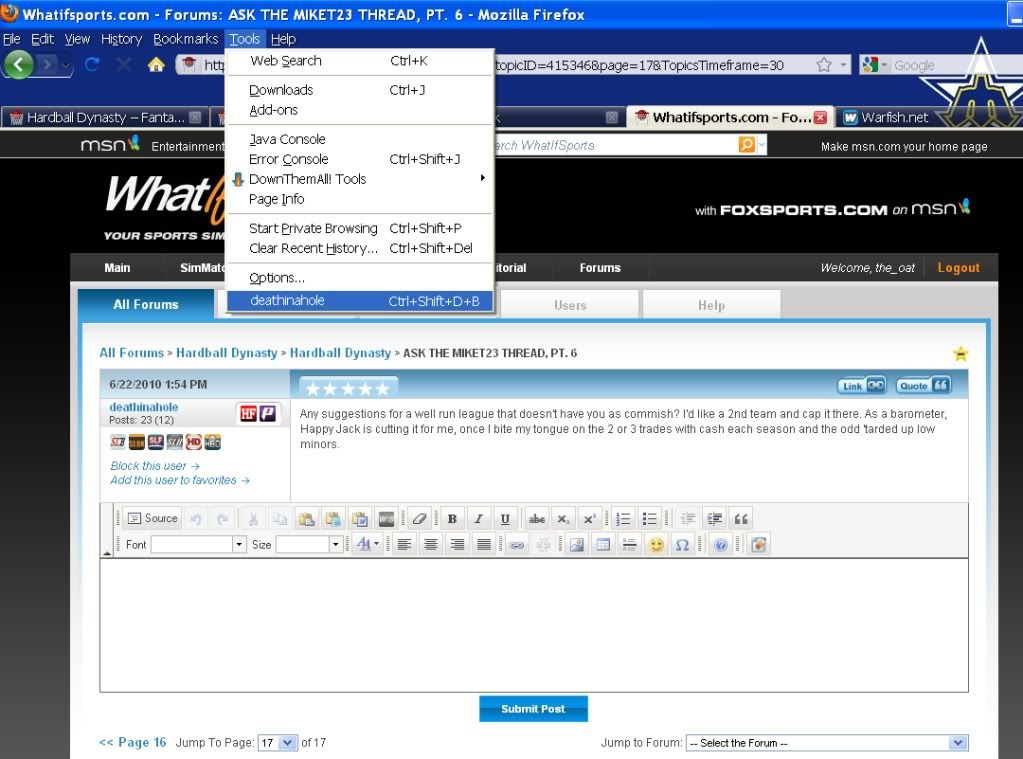Image resolution: width=1023 pixels, height=759 pixels.
Task: Click inside the post message text area
Action: (533, 624)
